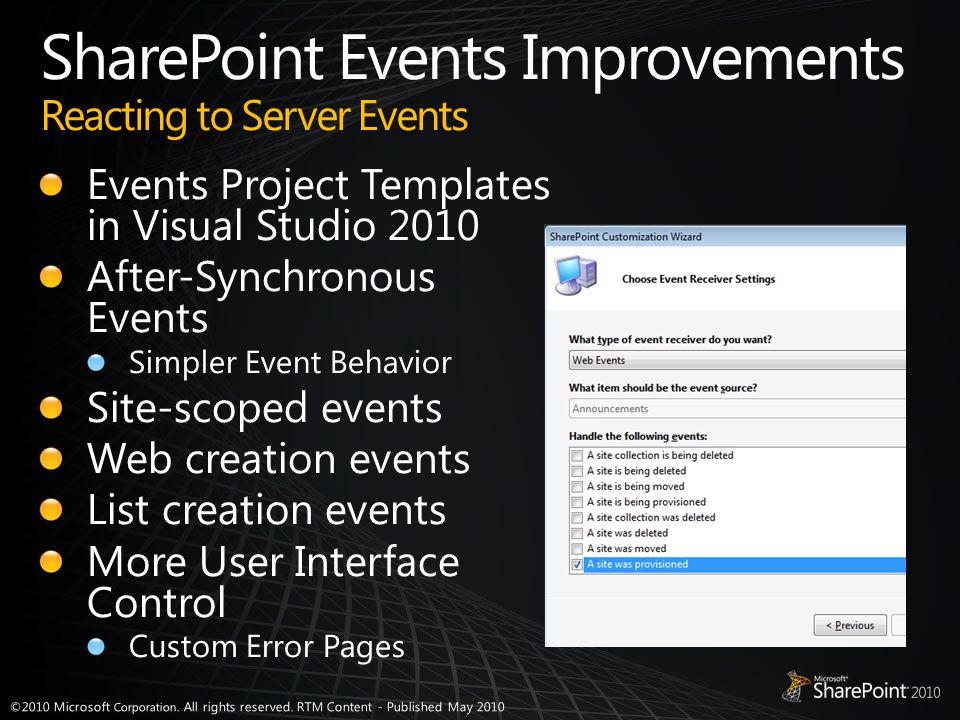Click the SharePoint 2010 logo

coord(861,686)
